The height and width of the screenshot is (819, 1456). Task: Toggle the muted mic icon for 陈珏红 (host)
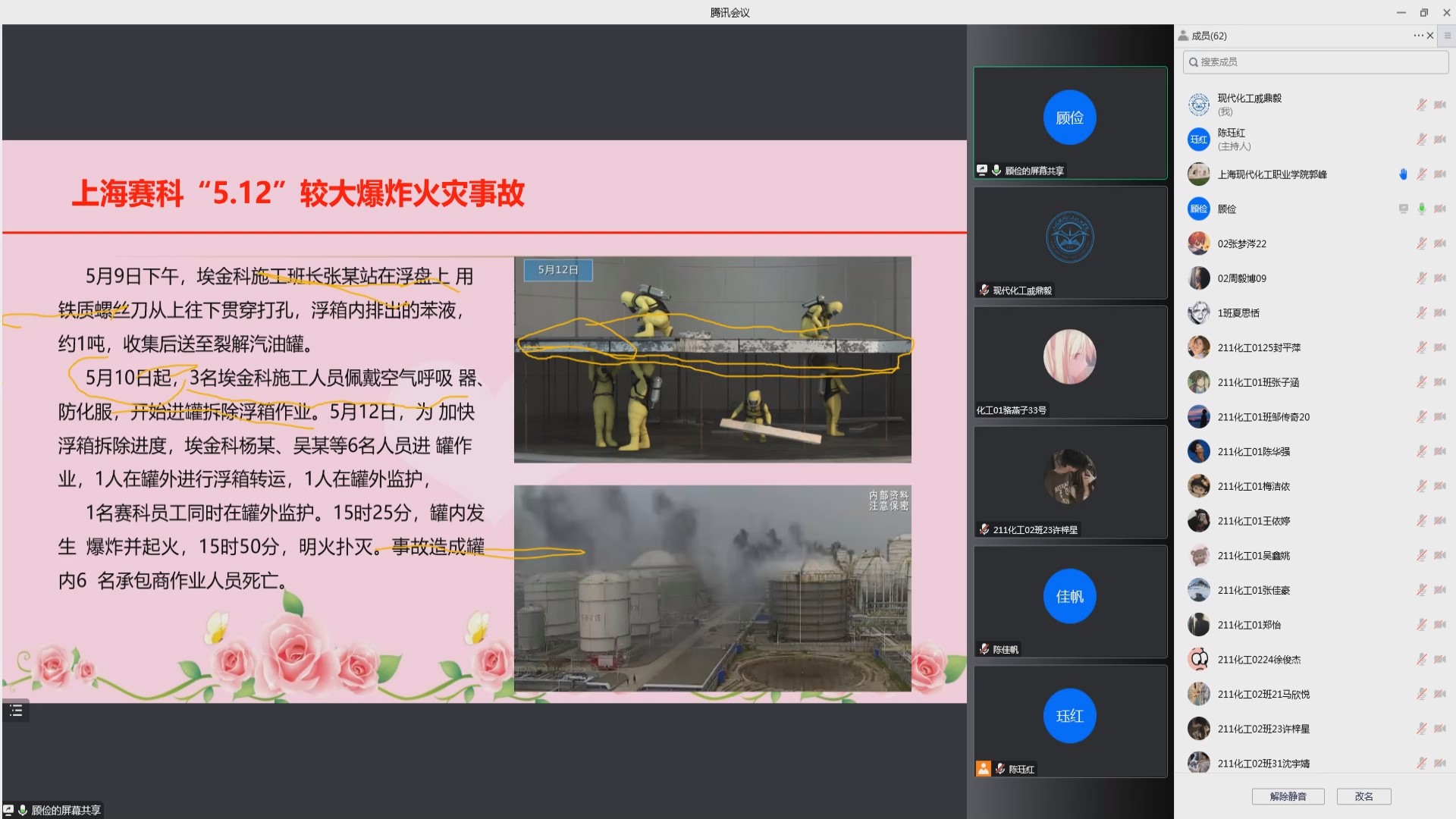tap(1422, 140)
